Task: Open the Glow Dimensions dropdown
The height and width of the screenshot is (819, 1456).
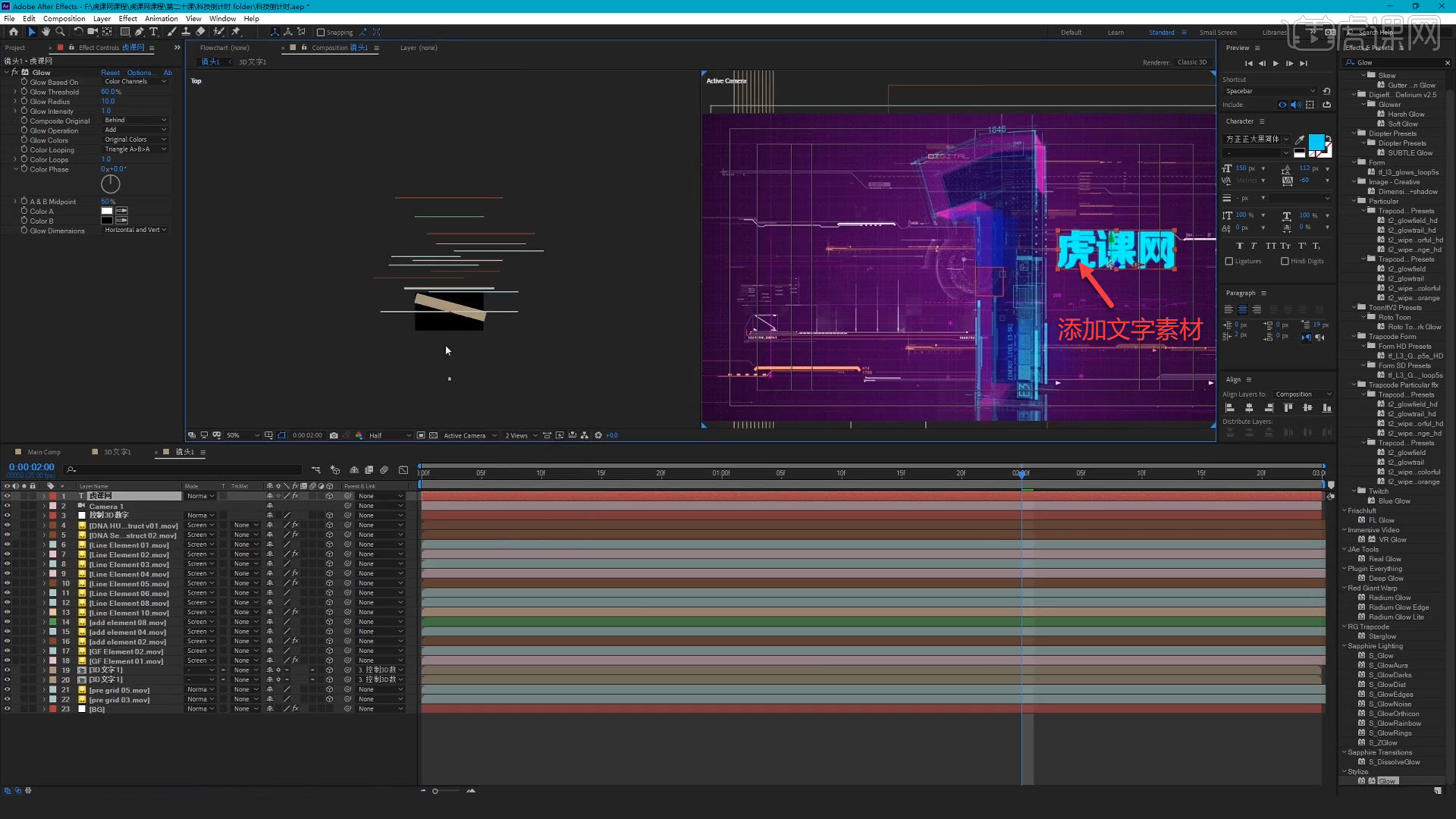Action: [x=135, y=230]
